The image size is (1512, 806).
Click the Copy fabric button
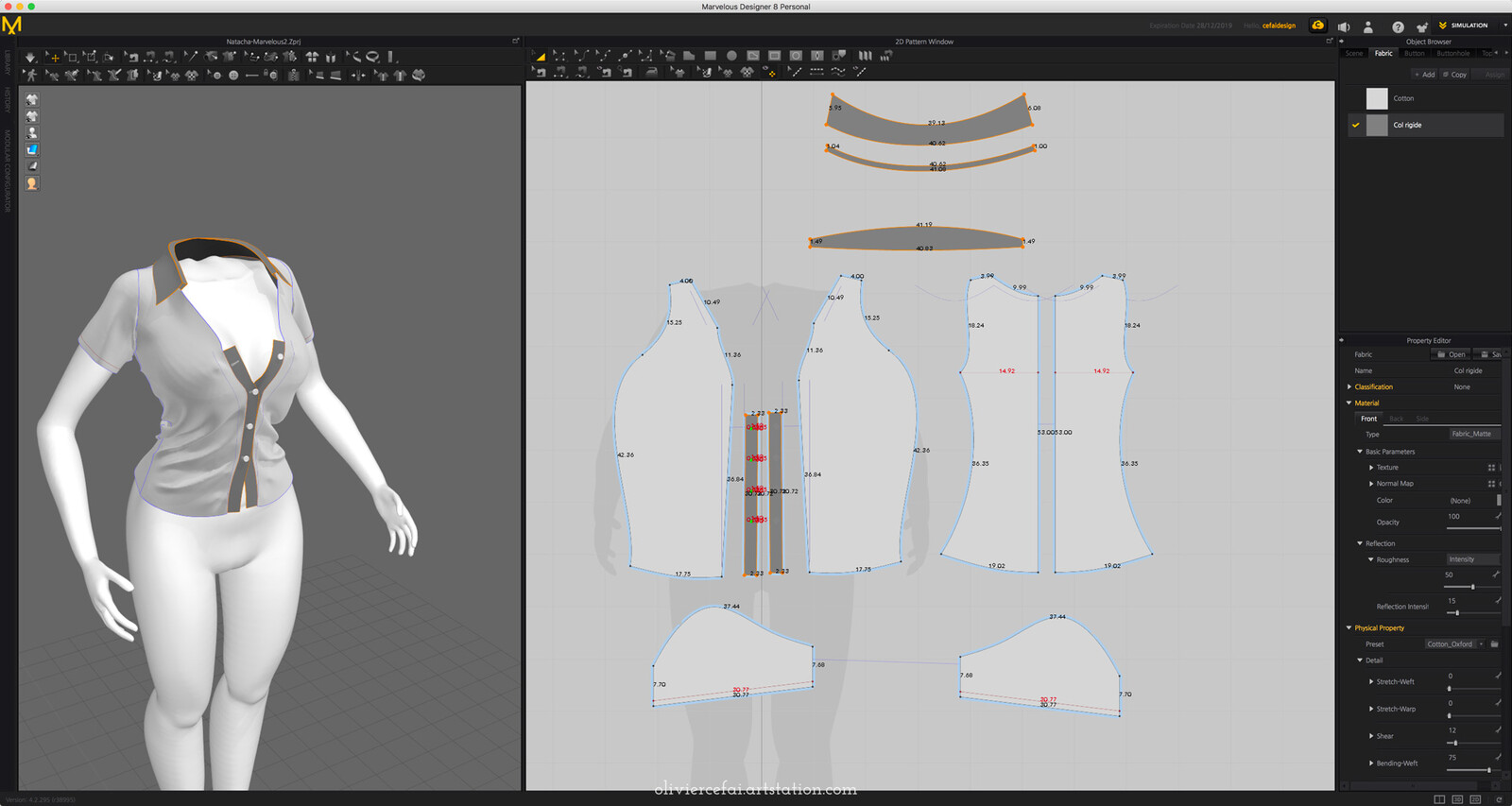pyautogui.click(x=1455, y=75)
